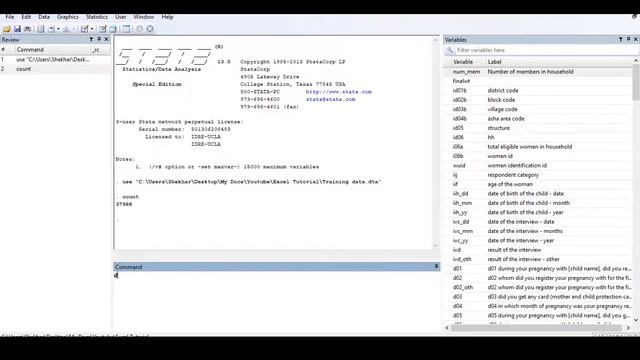The height and width of the screenshot is (360, 640).
Task: Select the d04 variable row
Action: 538,307
